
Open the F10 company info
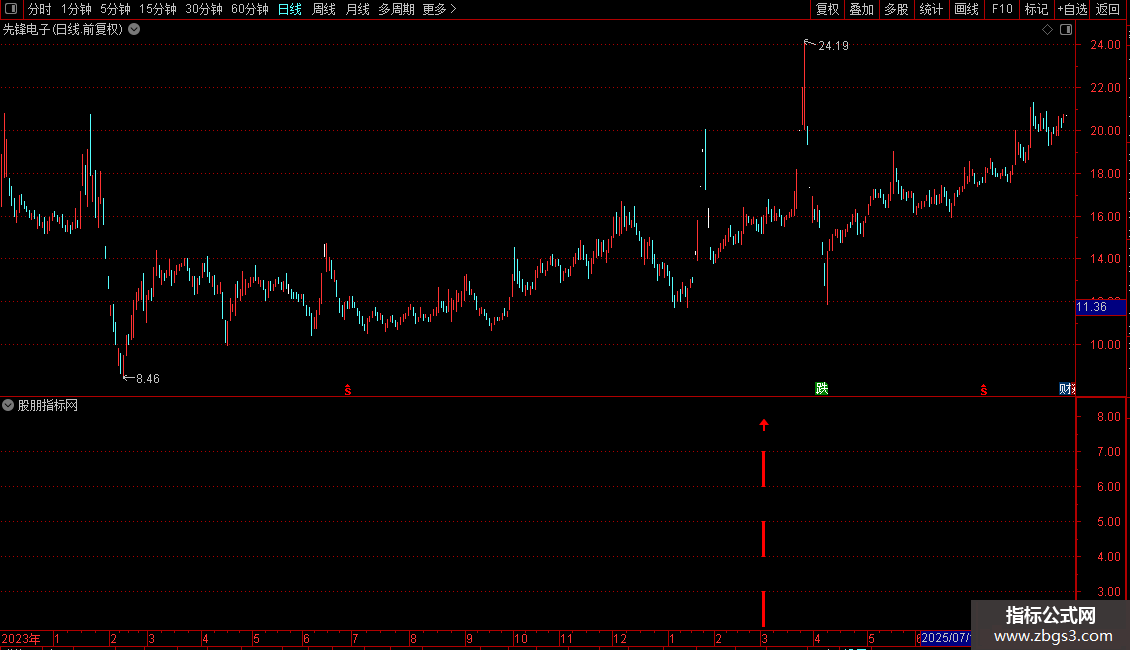(x=1002, y=9)
